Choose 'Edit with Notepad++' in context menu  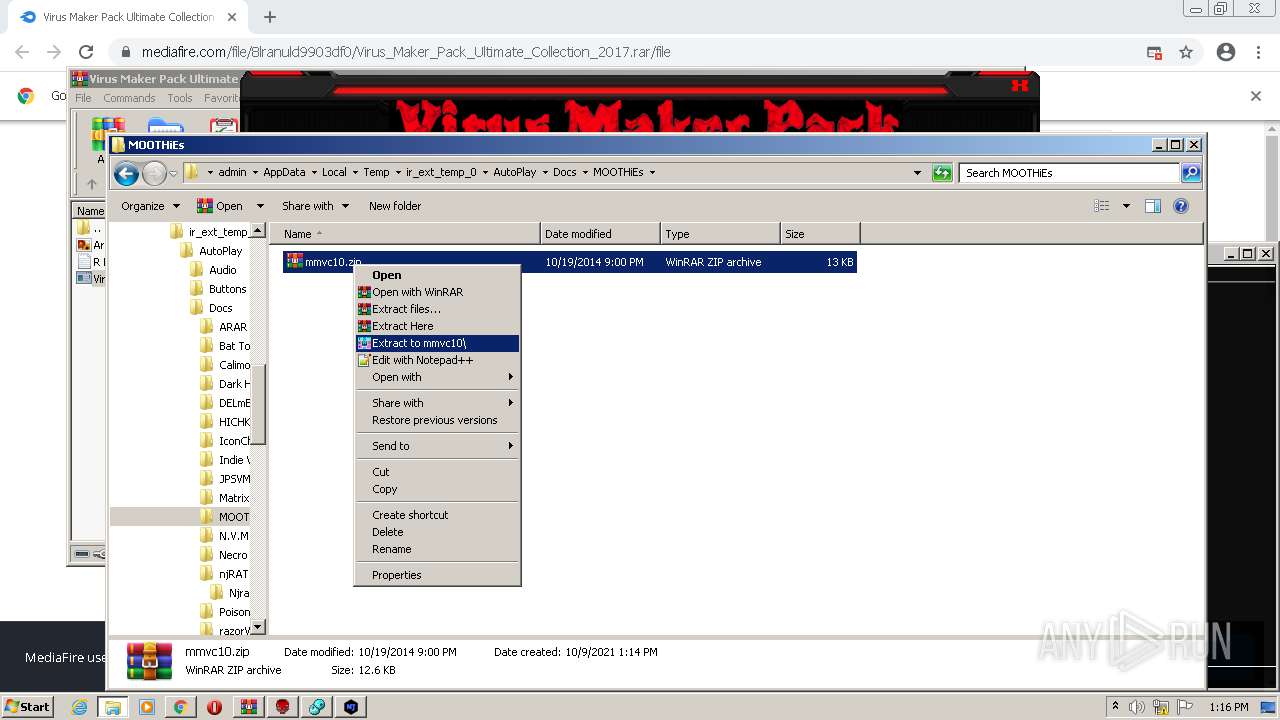tap(438, 360)
